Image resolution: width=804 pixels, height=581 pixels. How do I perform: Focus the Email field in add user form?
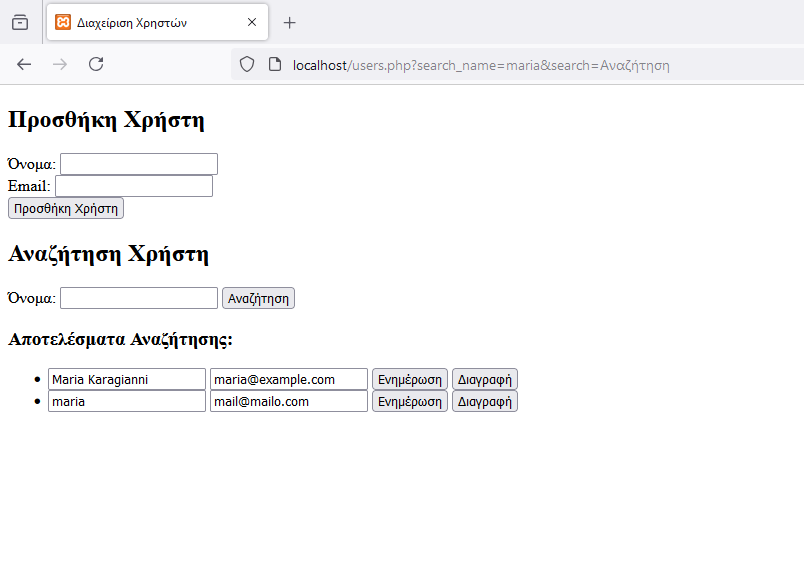point(134,186)
